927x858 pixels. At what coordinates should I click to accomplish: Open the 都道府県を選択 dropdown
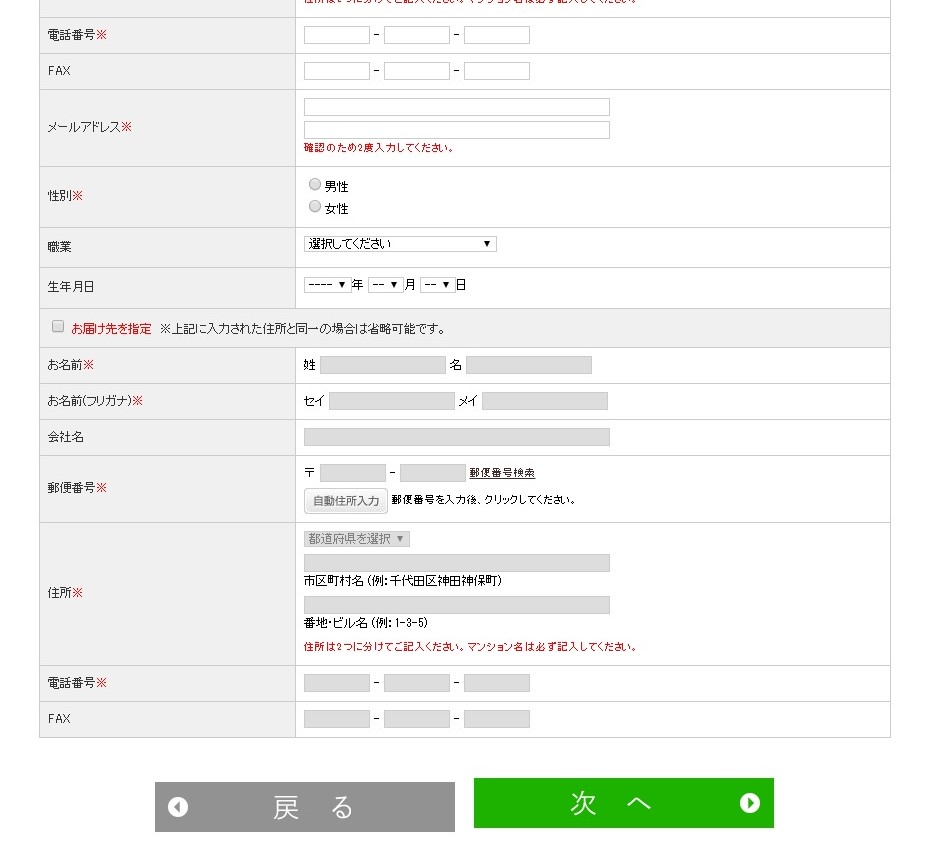click(x=356, y=539)
